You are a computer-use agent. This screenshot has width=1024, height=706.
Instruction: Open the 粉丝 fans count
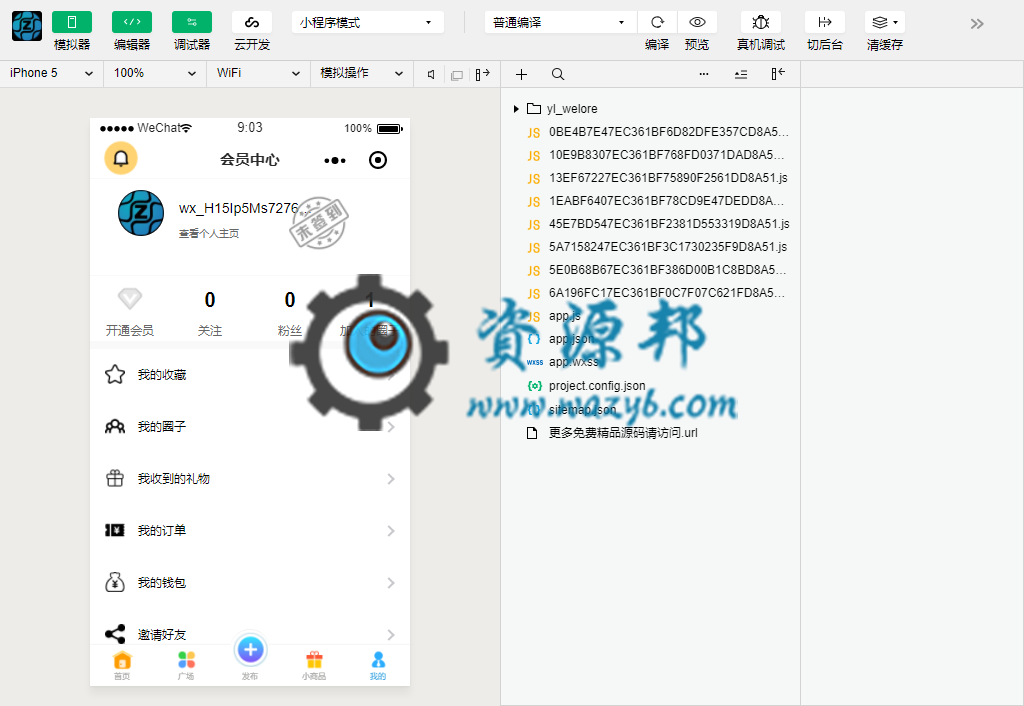click(289, 312)
